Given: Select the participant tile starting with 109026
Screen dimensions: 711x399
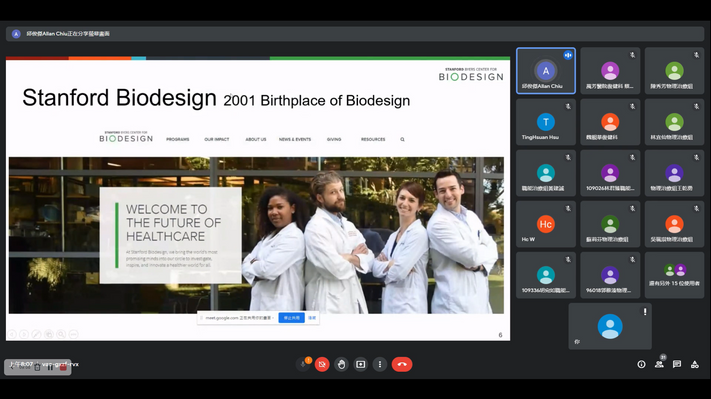Looking at the screenshot, I should pyautogui.click(x=610, y=173).
